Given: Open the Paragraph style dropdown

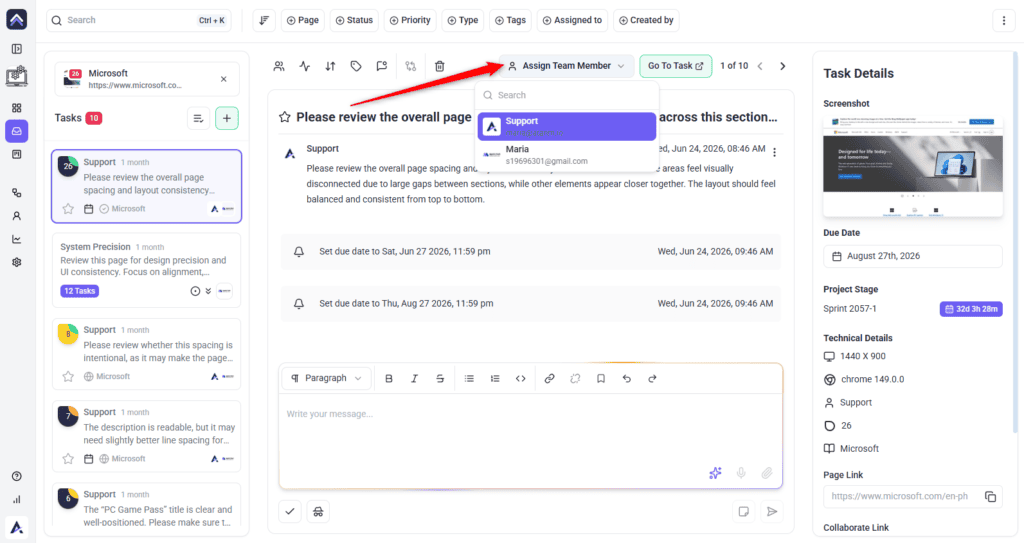Looking at the screenshot, I should pos(327,378).
